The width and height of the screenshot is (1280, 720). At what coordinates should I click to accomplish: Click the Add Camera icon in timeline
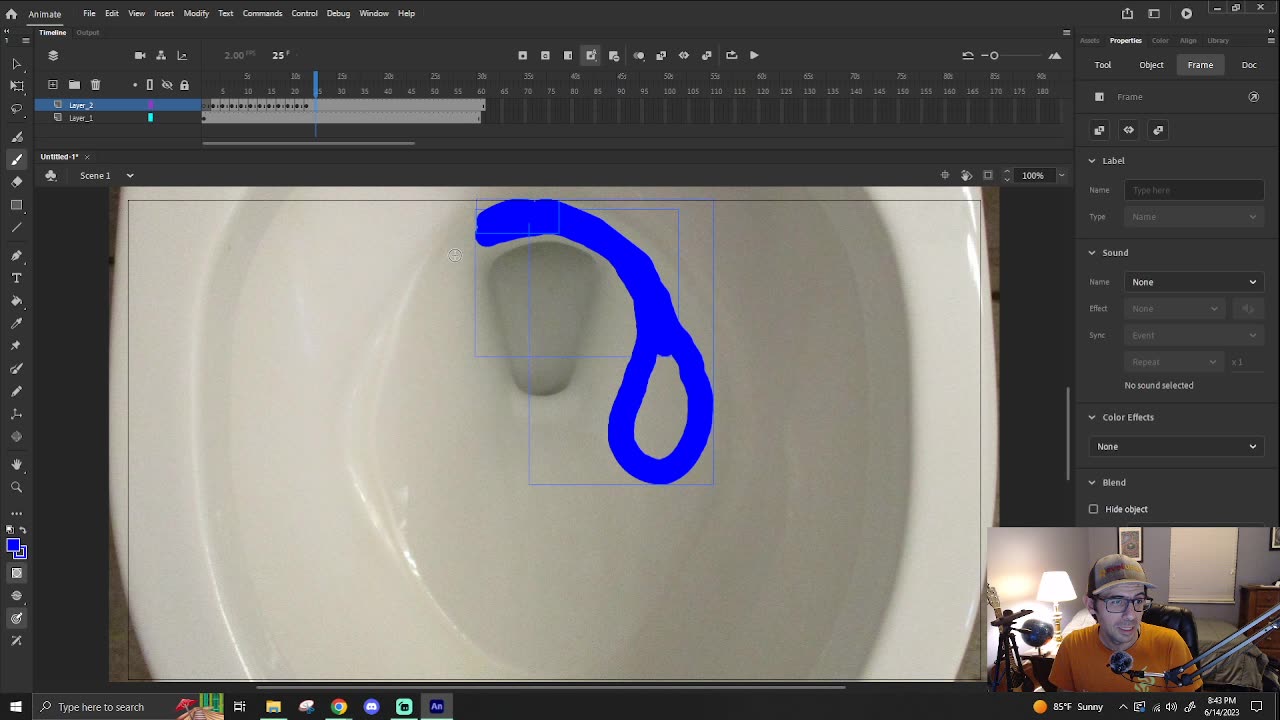tap(140, 55)
